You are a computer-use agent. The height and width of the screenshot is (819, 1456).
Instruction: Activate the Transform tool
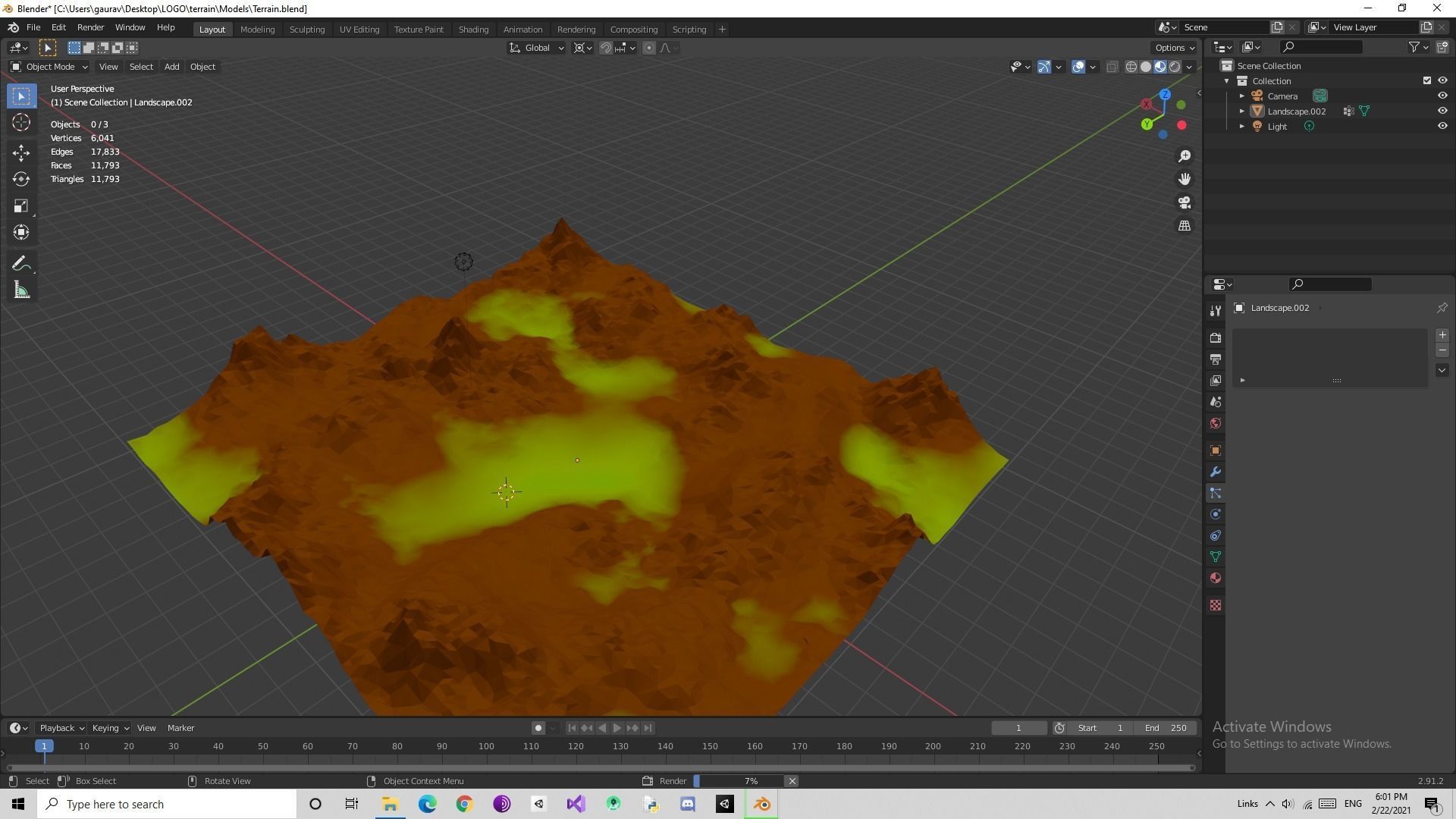[x=21, y=232]
